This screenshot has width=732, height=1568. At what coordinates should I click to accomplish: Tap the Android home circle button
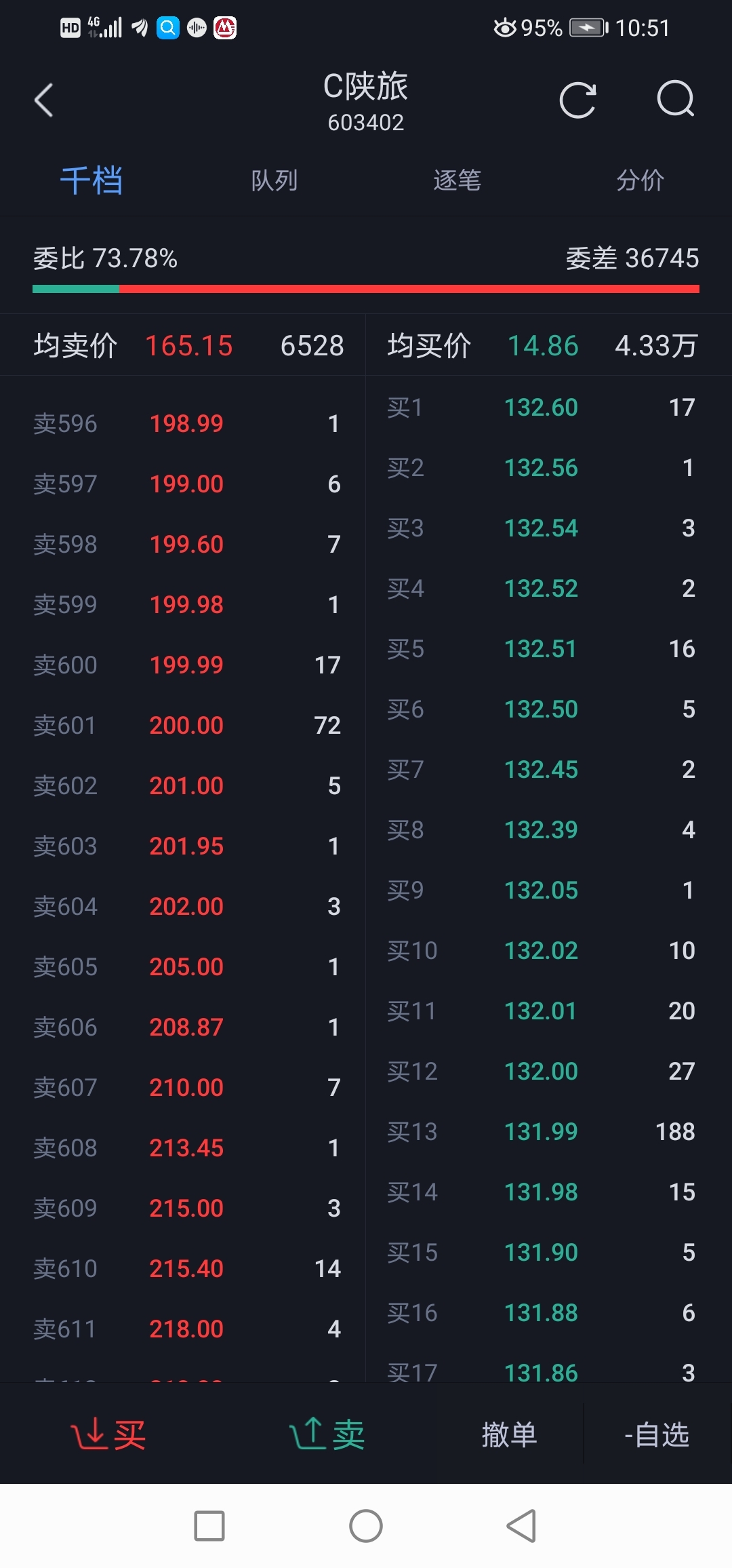click(x=365, y=1526)
